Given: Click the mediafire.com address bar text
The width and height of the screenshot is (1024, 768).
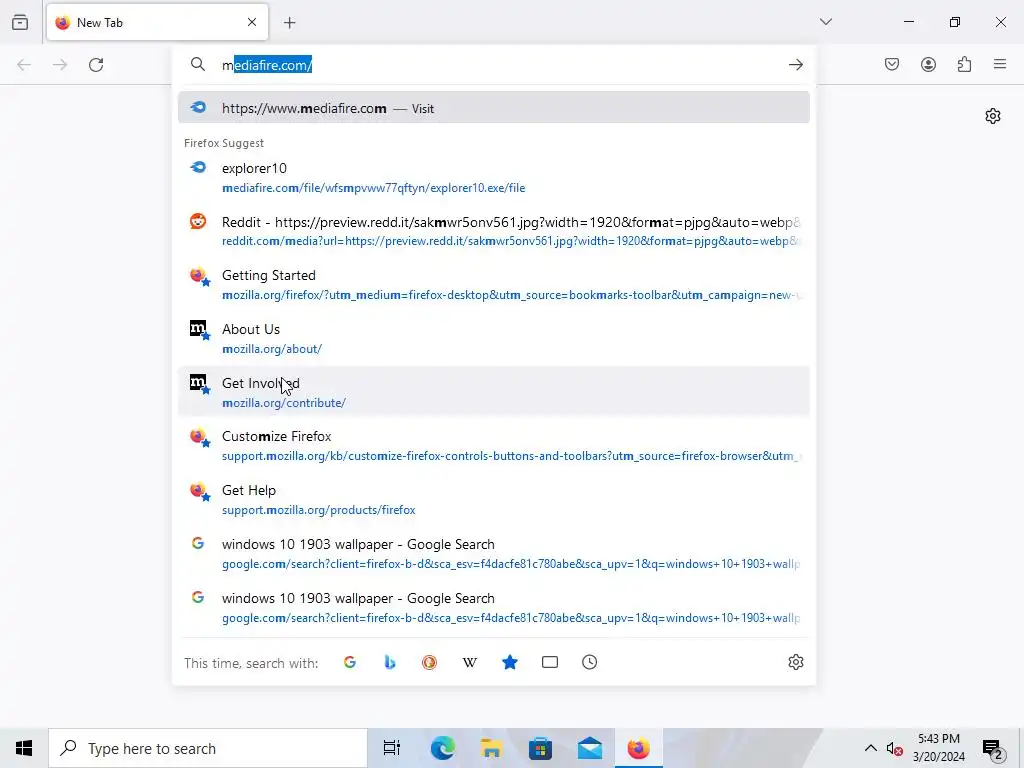Looking at the screenshot, I should click(x=267, y=65).
